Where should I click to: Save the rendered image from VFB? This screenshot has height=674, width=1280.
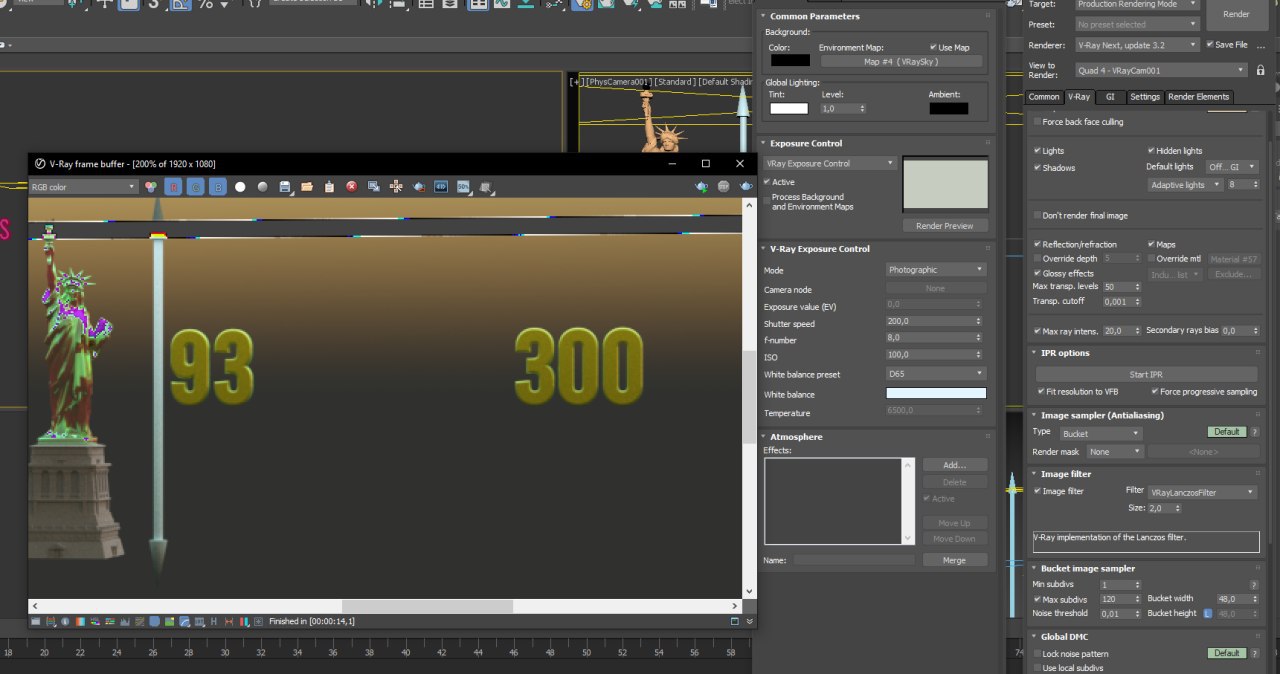285,186
